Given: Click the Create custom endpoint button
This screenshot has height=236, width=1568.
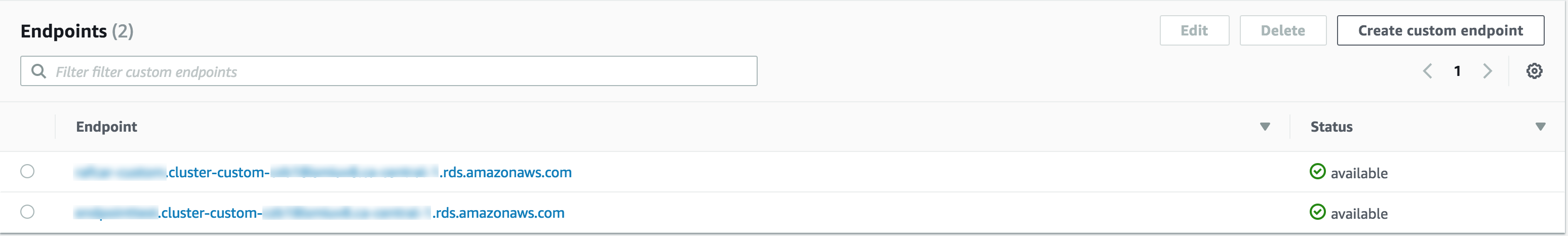Looking at the screenshot, I should click(1440, 30).
